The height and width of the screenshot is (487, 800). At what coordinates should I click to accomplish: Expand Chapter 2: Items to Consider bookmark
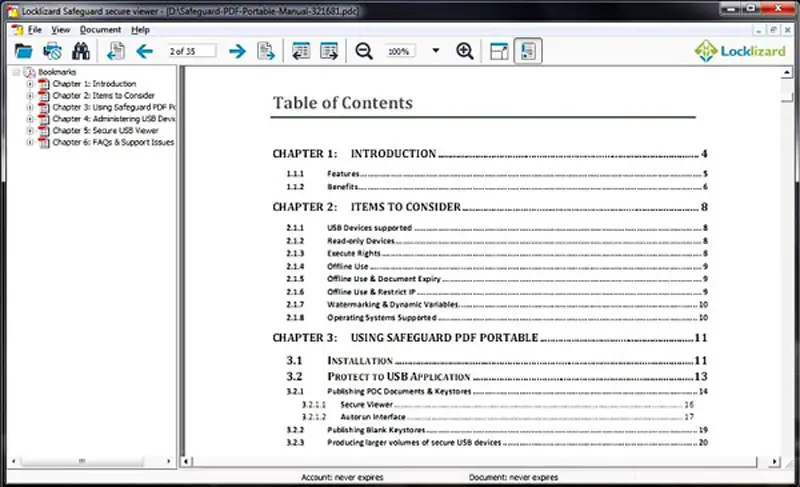click(30, 95)
